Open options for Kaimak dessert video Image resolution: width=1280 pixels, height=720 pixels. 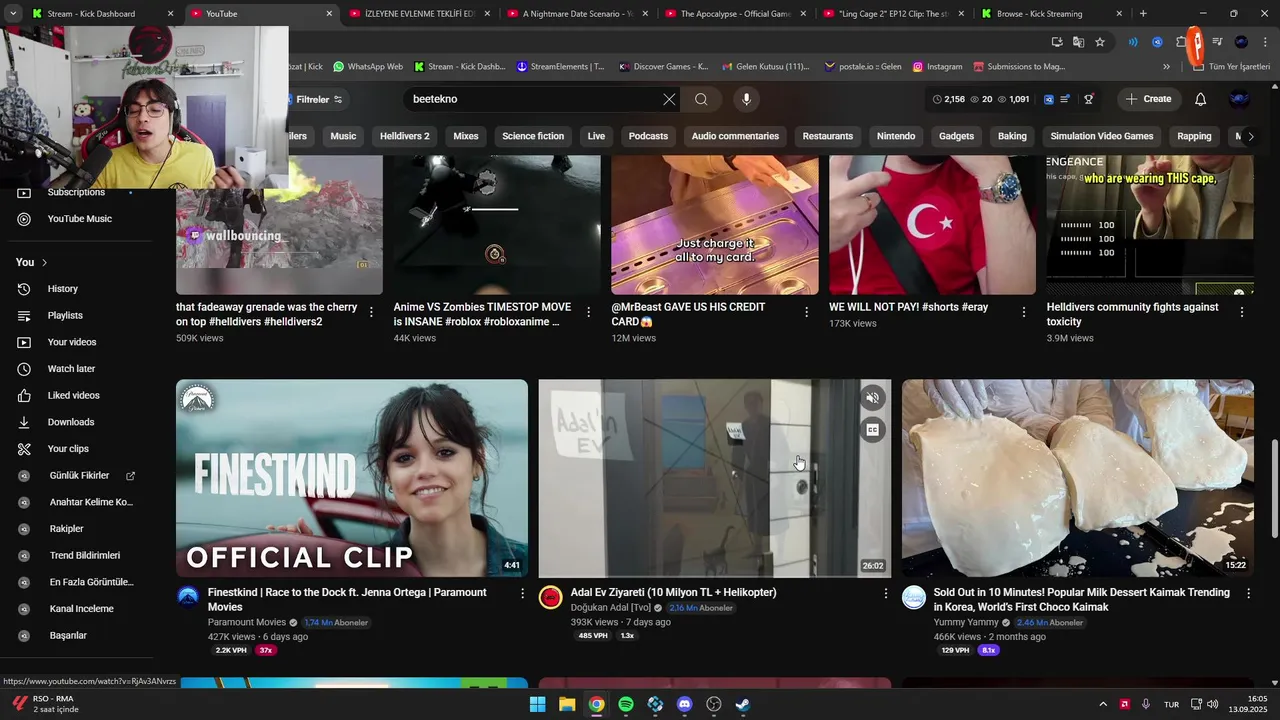[1248, 593]
